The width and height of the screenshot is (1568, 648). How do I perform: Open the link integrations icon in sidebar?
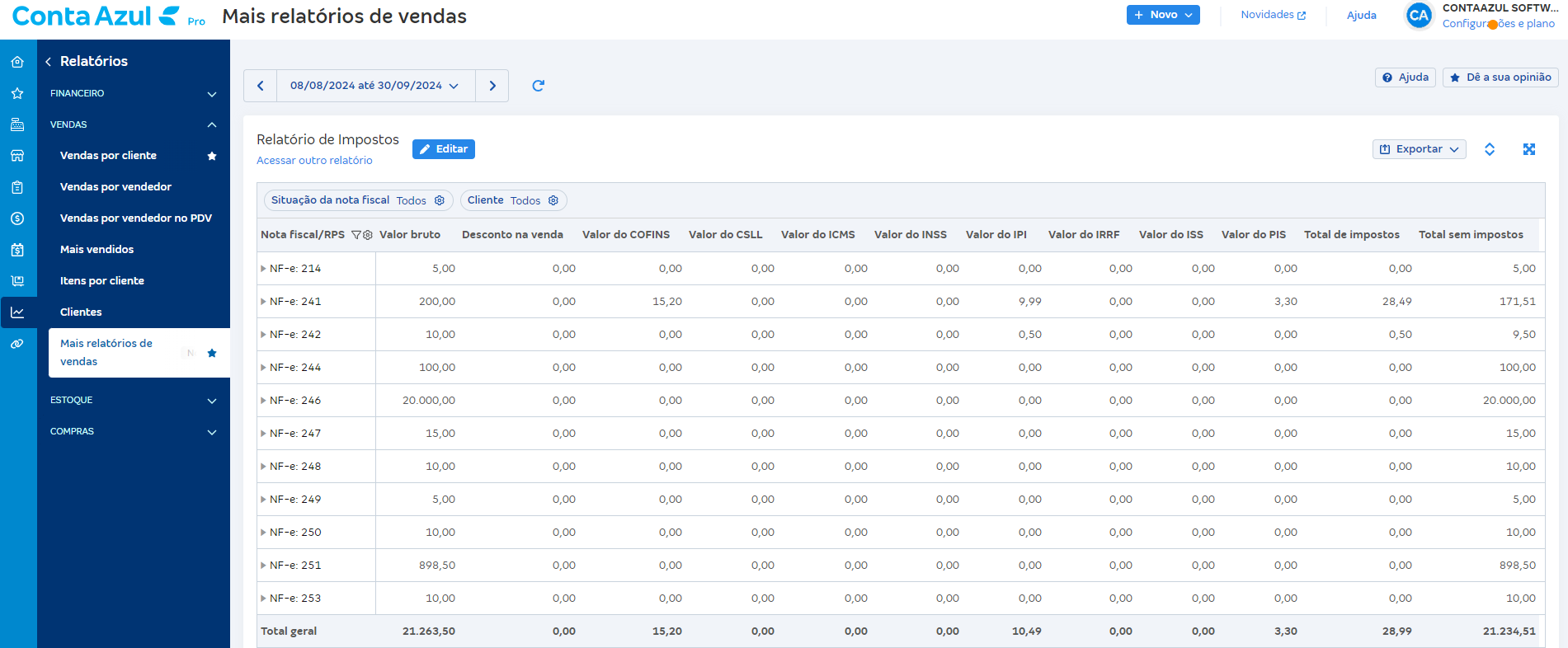17,344
